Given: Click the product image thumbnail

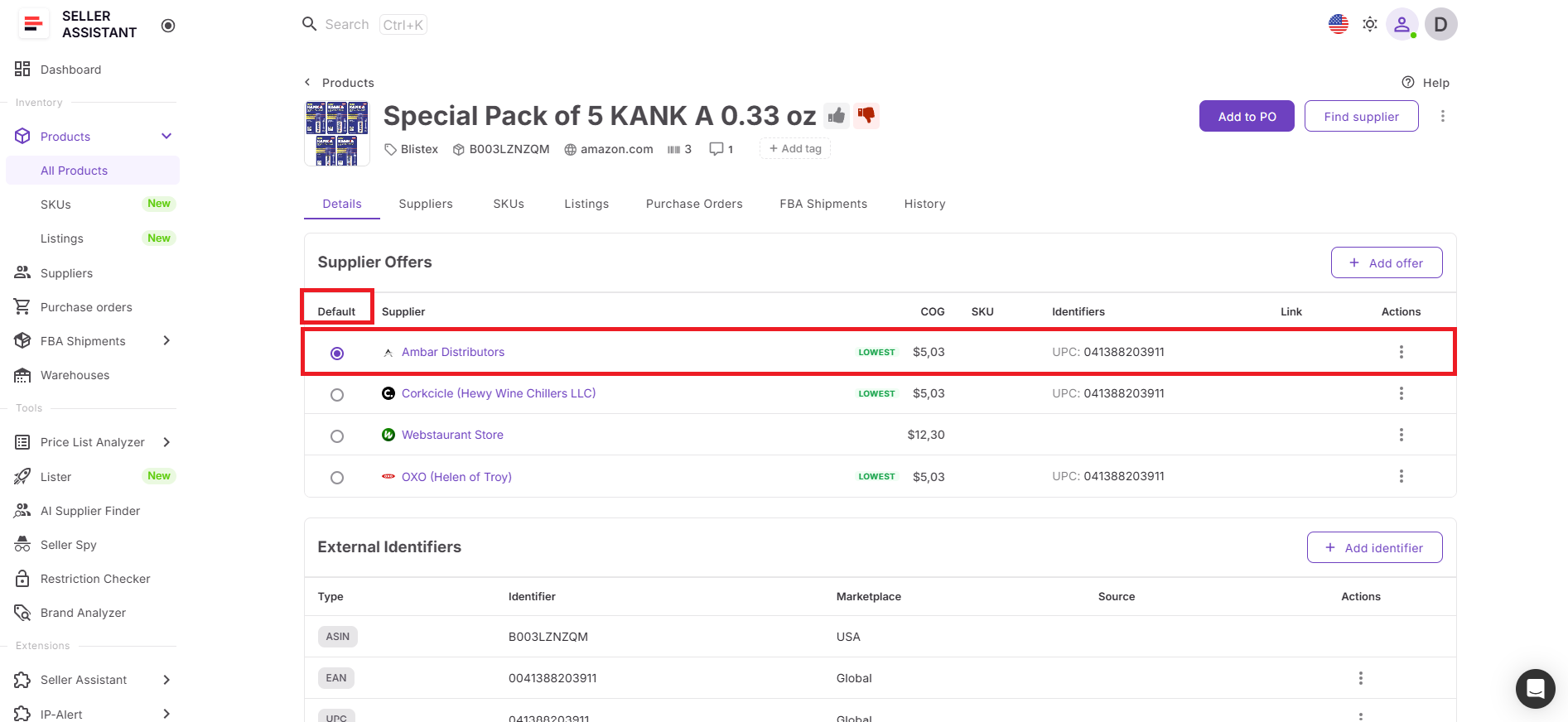Looking at the screenshot, I should pyautogui.click(x=336, y=133).
